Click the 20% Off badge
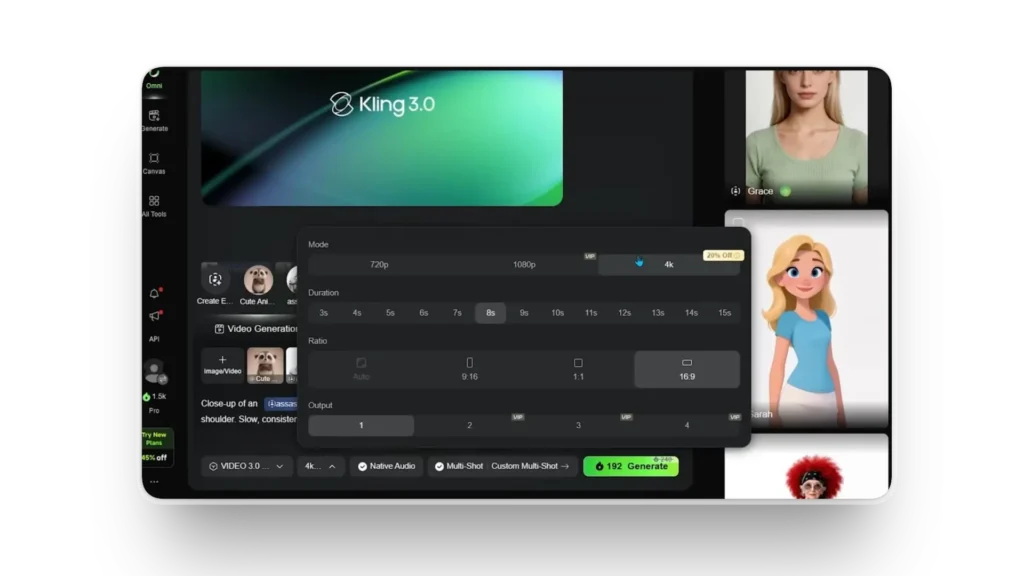This screenshot has height=576, width=1024. (x=722, y=255)
